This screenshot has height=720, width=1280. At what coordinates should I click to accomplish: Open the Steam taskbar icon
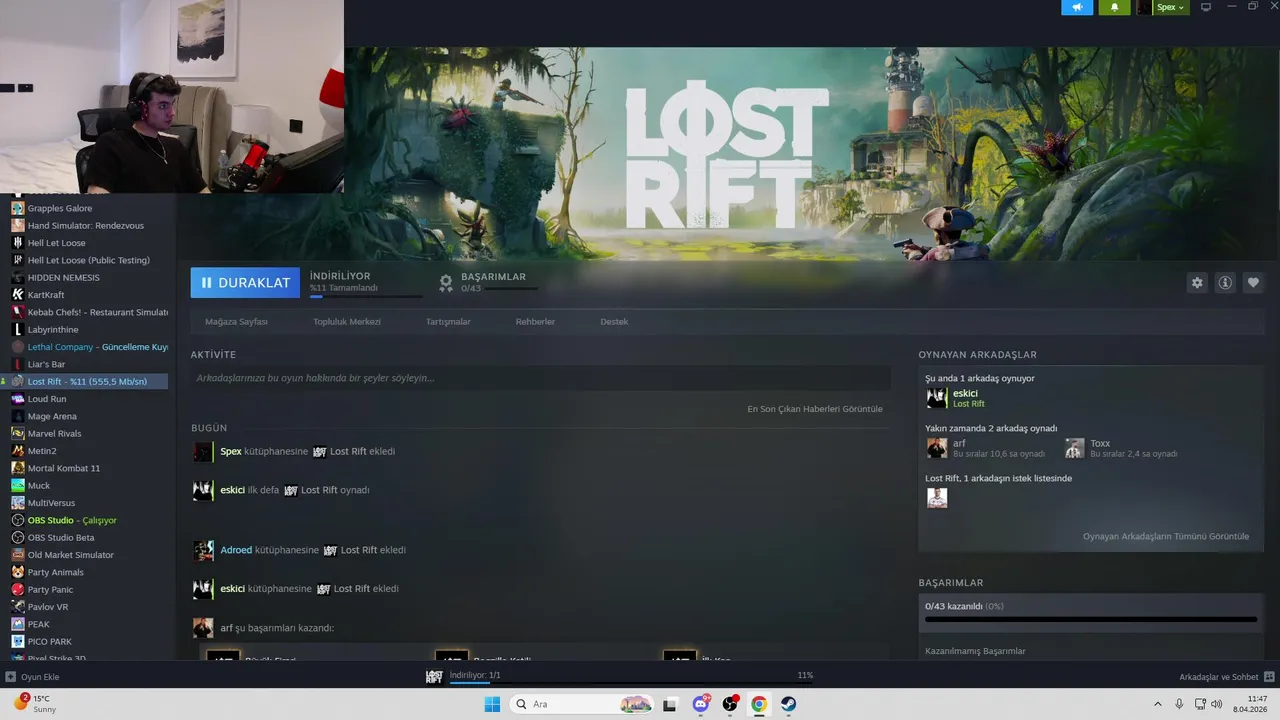coord(788,704)
